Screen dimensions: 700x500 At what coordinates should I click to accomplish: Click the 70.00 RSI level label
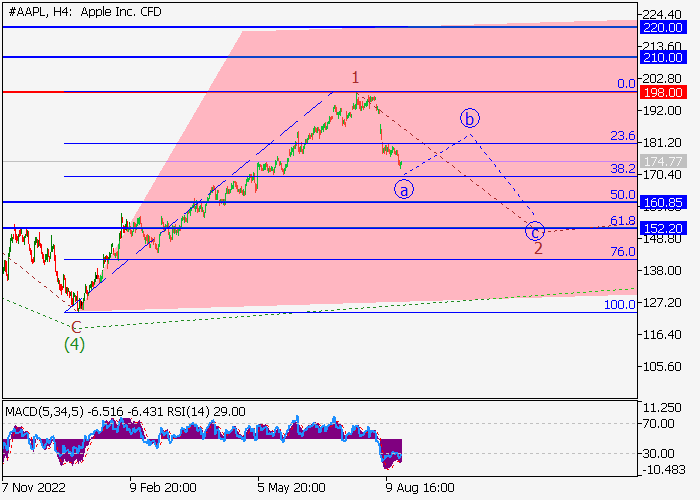[658, 424]
